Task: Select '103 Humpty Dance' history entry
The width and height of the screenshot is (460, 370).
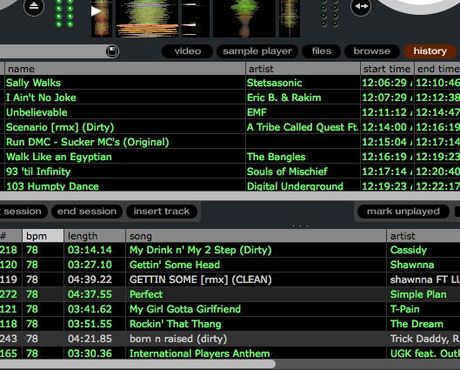Action: pyautogui.click(x=53, y=186)
